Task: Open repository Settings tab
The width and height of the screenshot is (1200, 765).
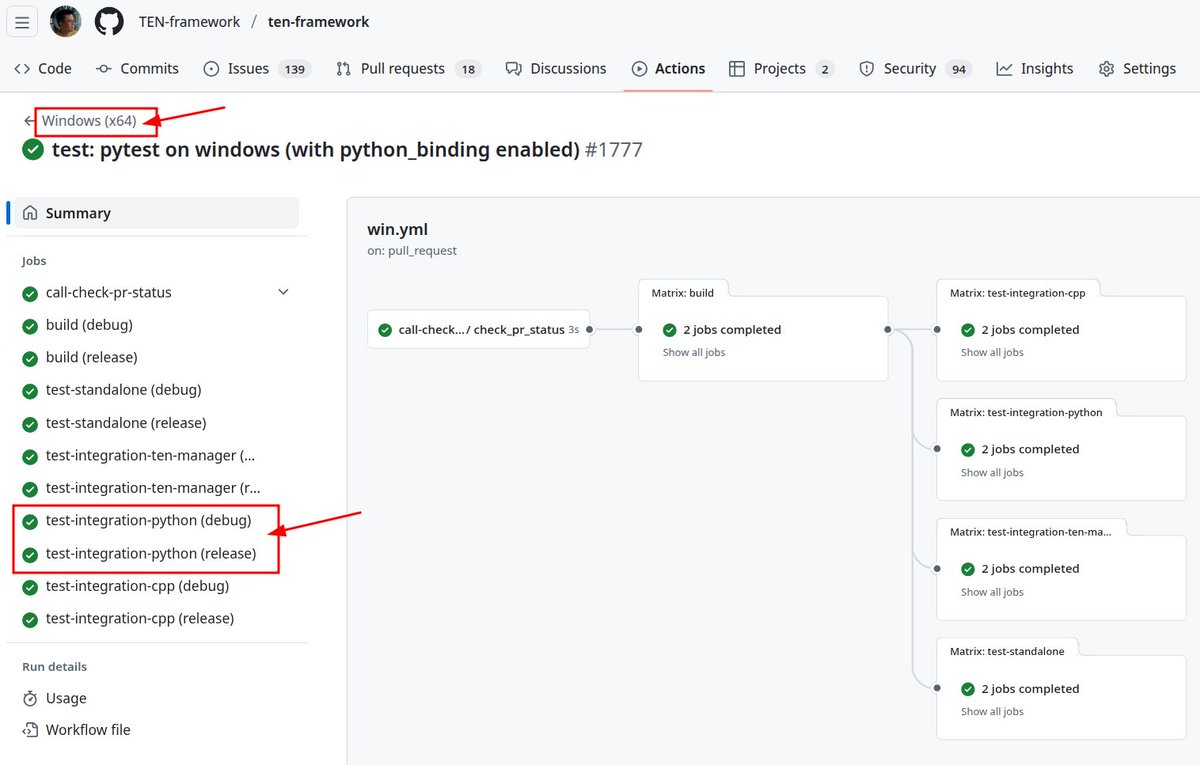Action: 1137,68
